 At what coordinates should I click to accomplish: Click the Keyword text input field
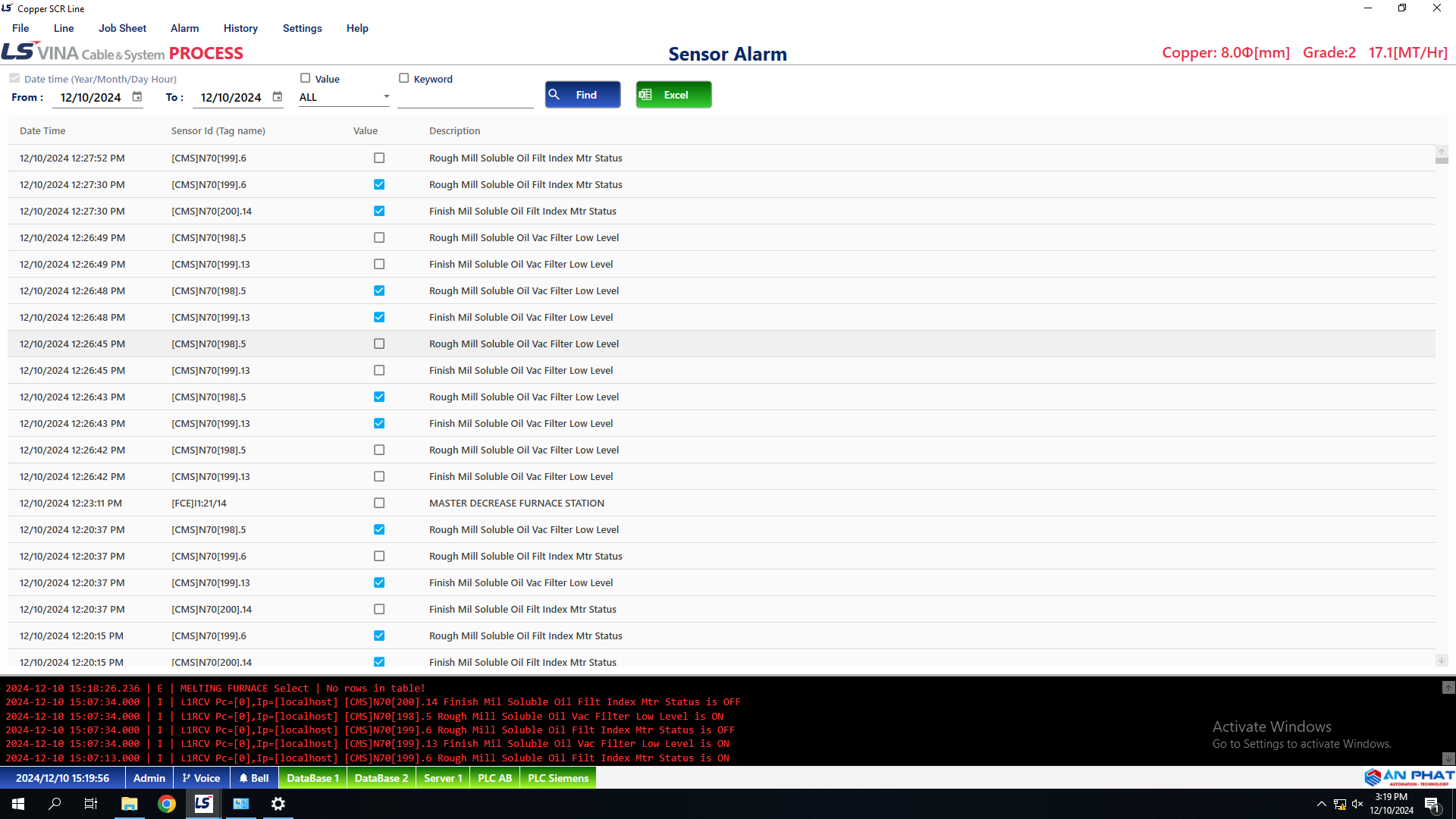click(465, 98)
